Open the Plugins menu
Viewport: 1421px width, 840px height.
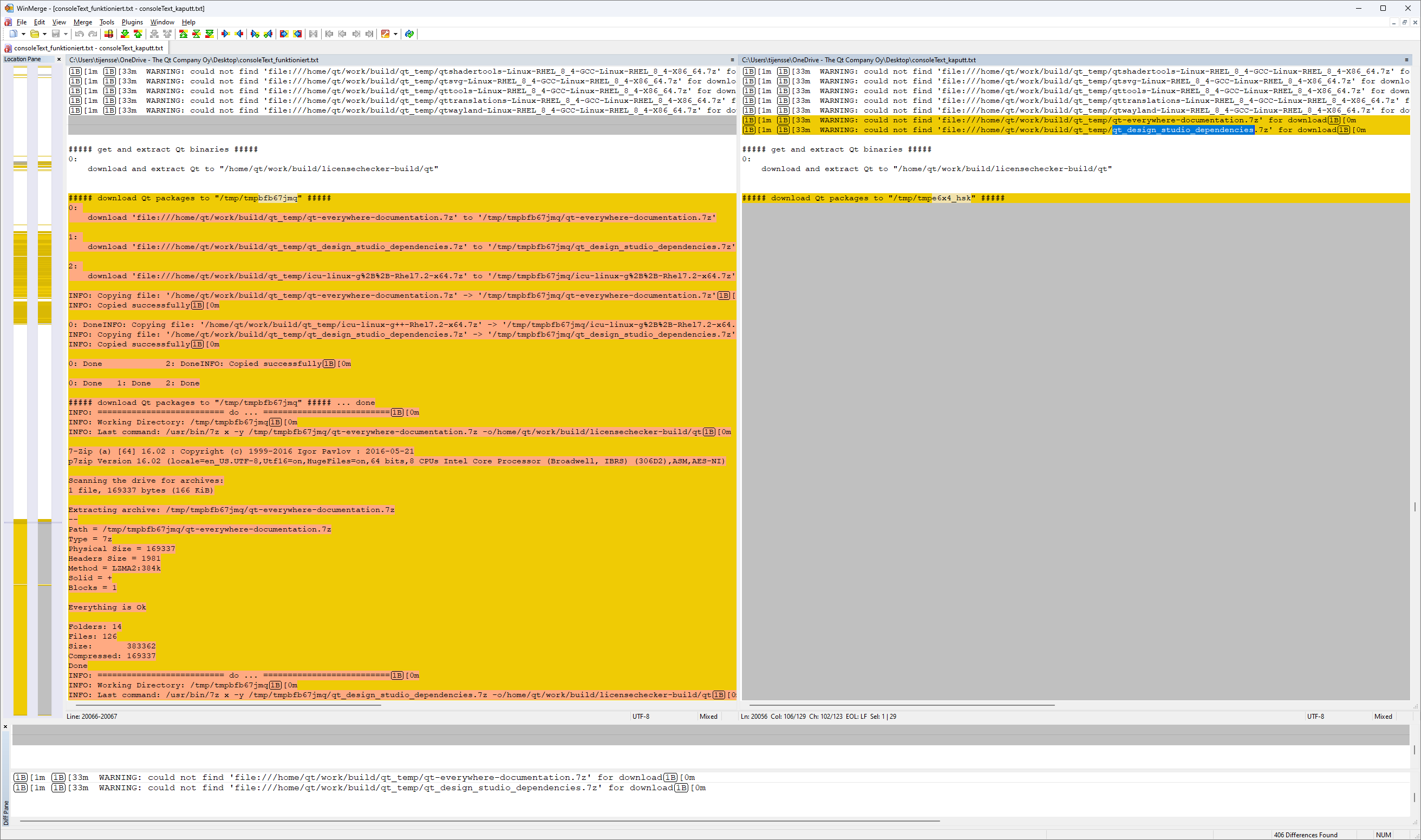coord(132,22)
